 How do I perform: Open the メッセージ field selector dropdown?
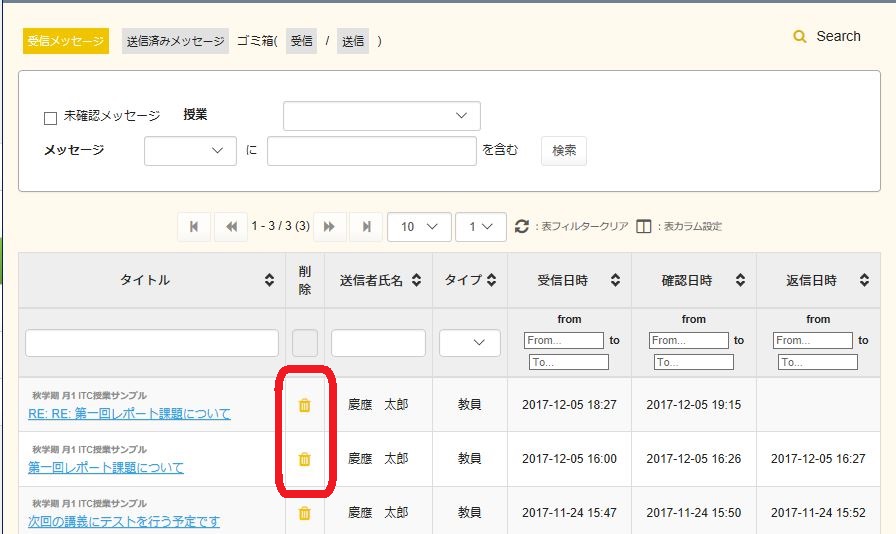tap(190, 150)
